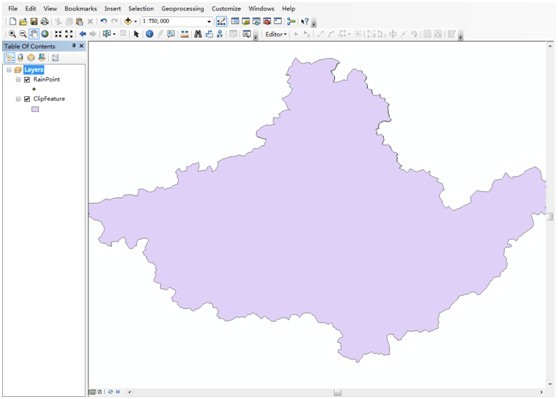Screen dimensions: 558x399
Task: Uncheck the ClipFeature layer visibility
Action: click(x=27, y=99)
